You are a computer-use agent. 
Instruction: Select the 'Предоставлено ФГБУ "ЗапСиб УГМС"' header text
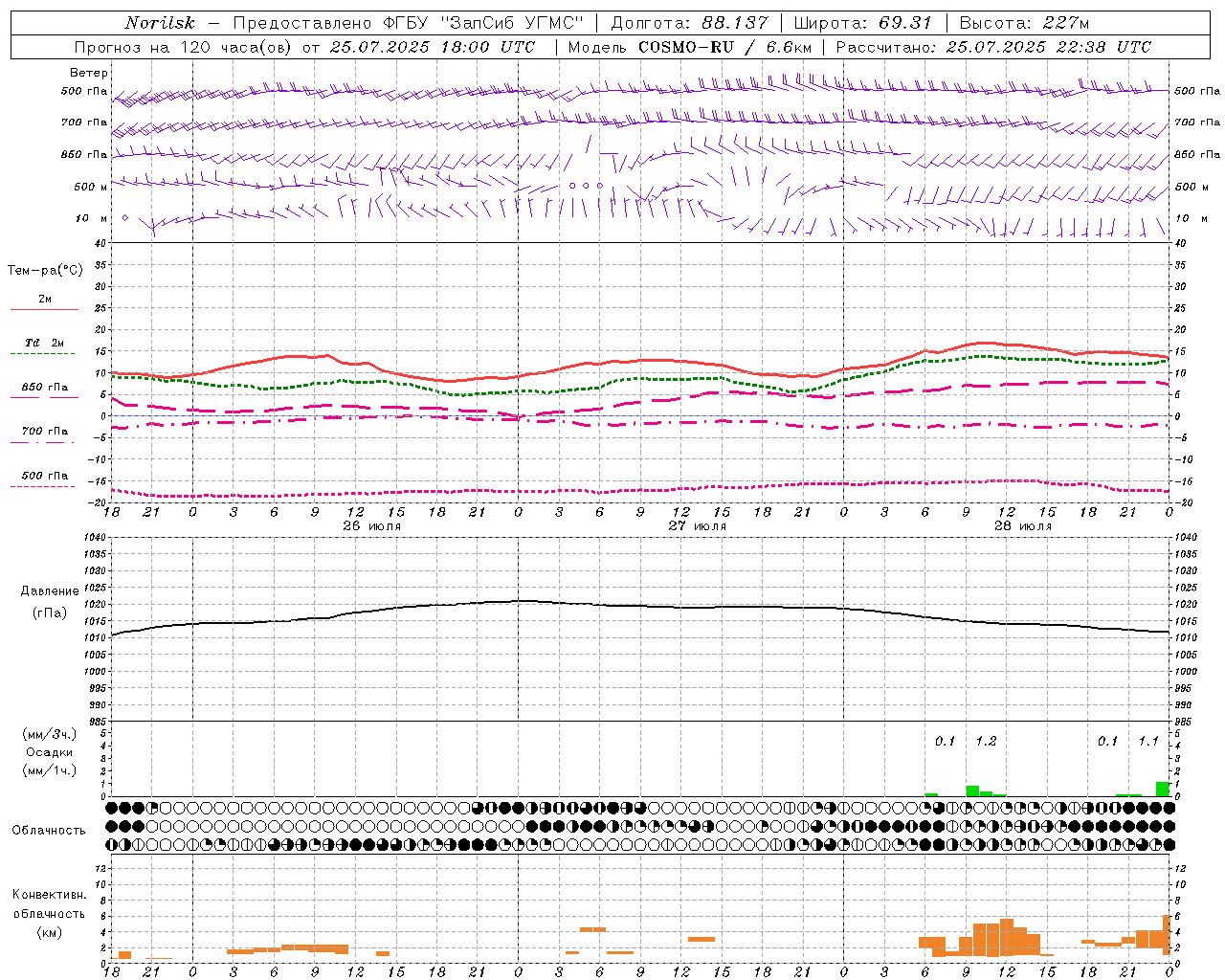[409, 23]
